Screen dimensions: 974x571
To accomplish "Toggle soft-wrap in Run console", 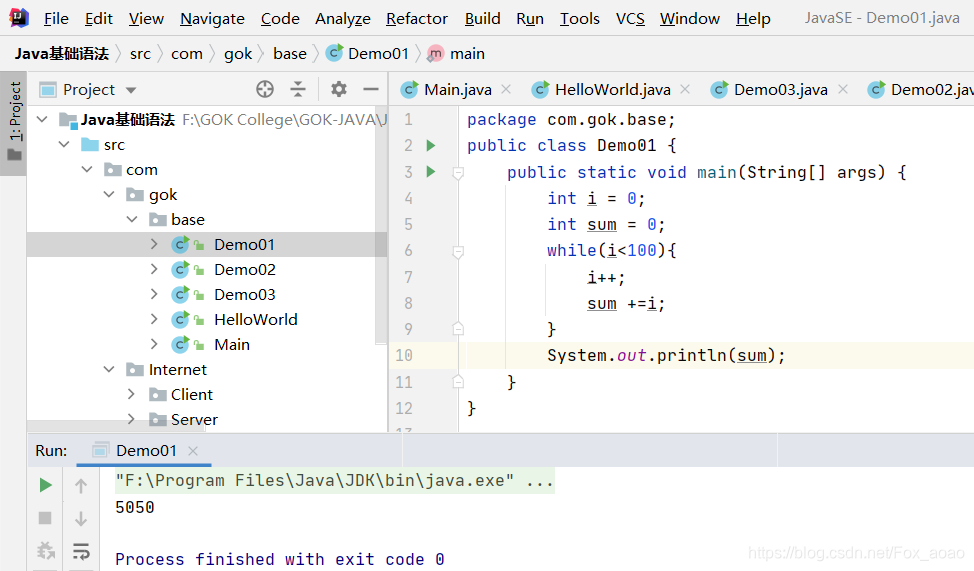I will pyautogui.click(x=81, y=551).
